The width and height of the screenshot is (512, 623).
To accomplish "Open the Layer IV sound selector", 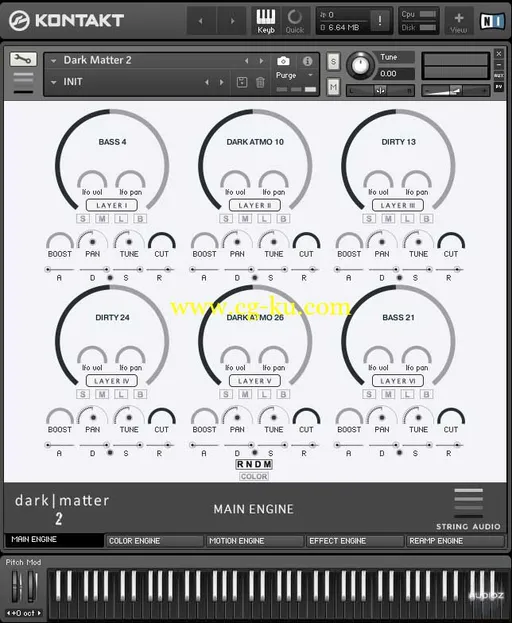I will tap(112, 381).
